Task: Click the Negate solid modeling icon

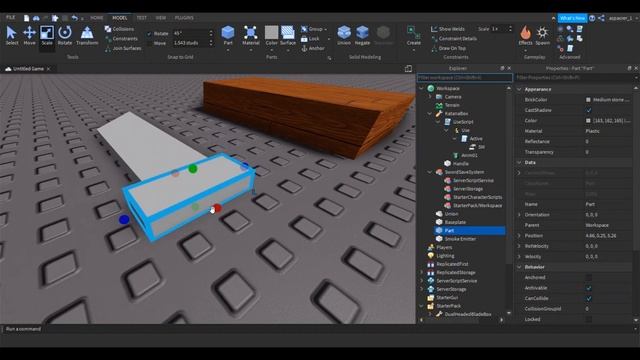Action: click(x=362, y=35)
